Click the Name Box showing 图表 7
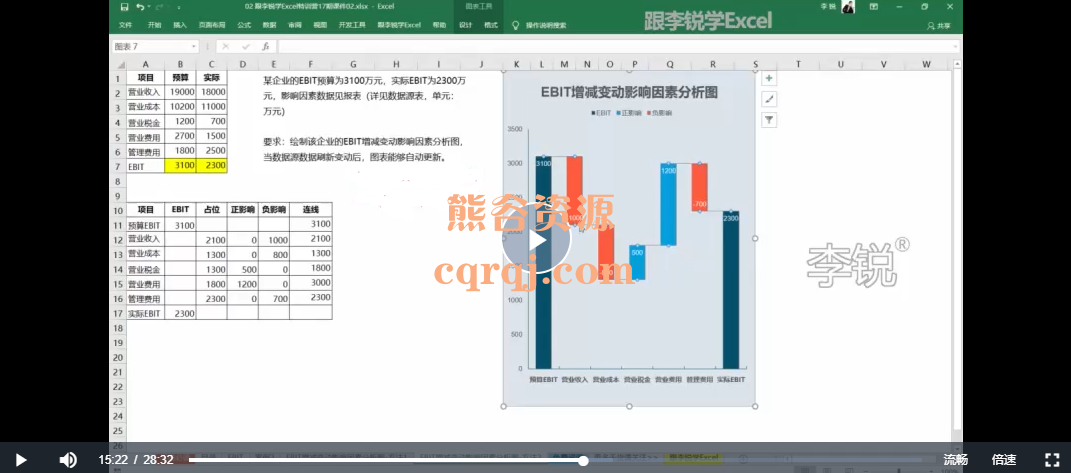 click(x=150, y=46)
